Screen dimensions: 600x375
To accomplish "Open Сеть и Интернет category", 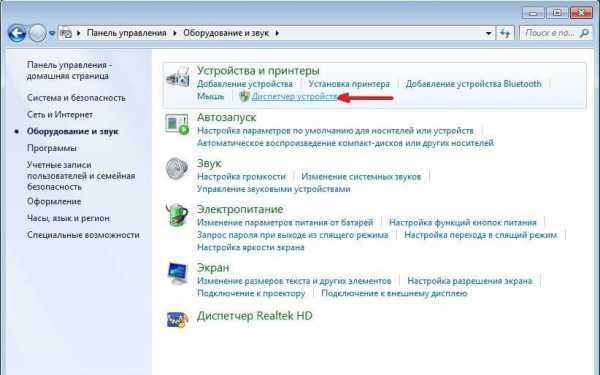I will click(60, 115).
